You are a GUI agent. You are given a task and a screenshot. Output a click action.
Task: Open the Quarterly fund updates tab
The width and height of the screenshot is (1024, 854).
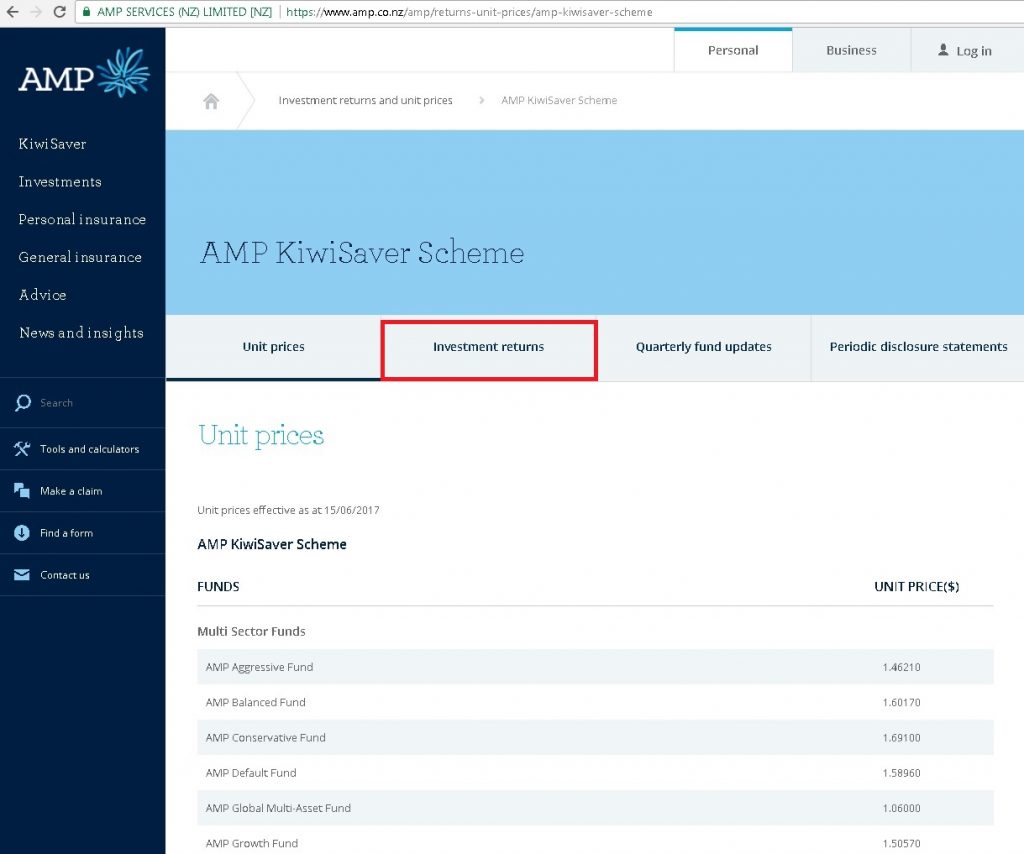704,347
